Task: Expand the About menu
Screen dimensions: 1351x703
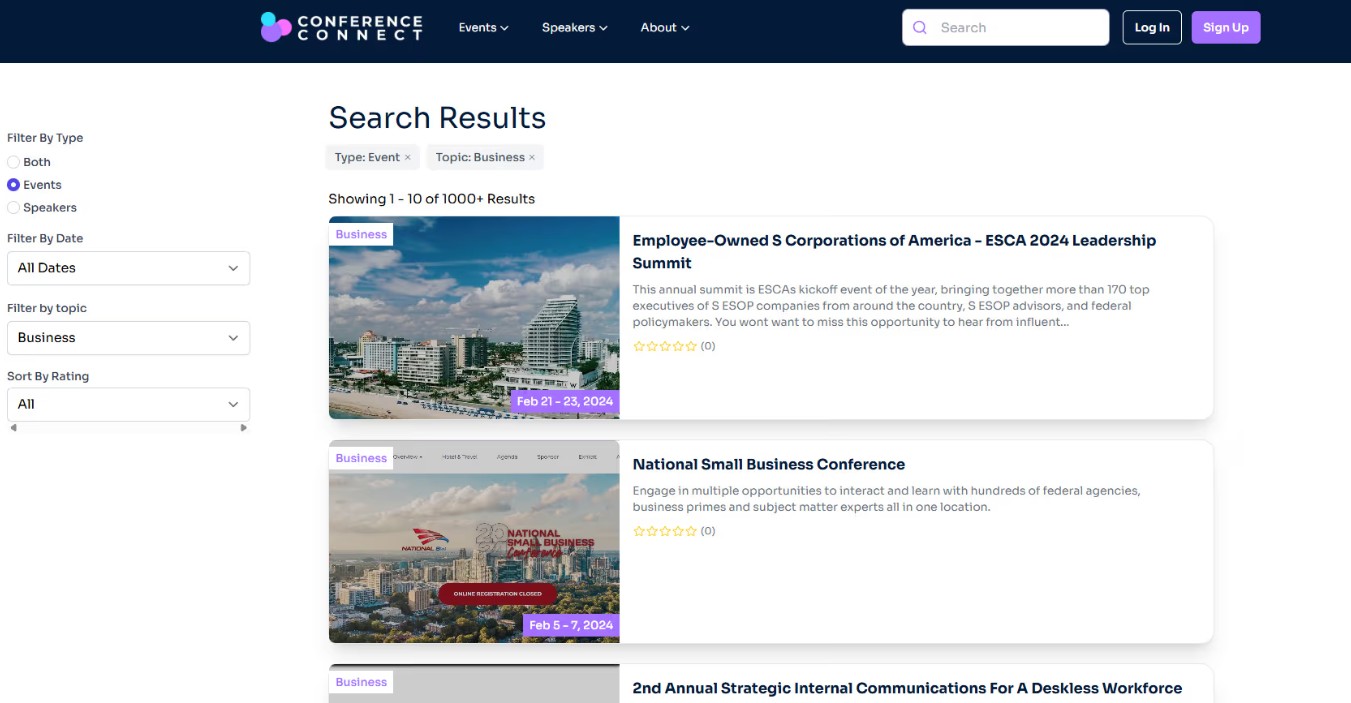Action: pos(665,28)
